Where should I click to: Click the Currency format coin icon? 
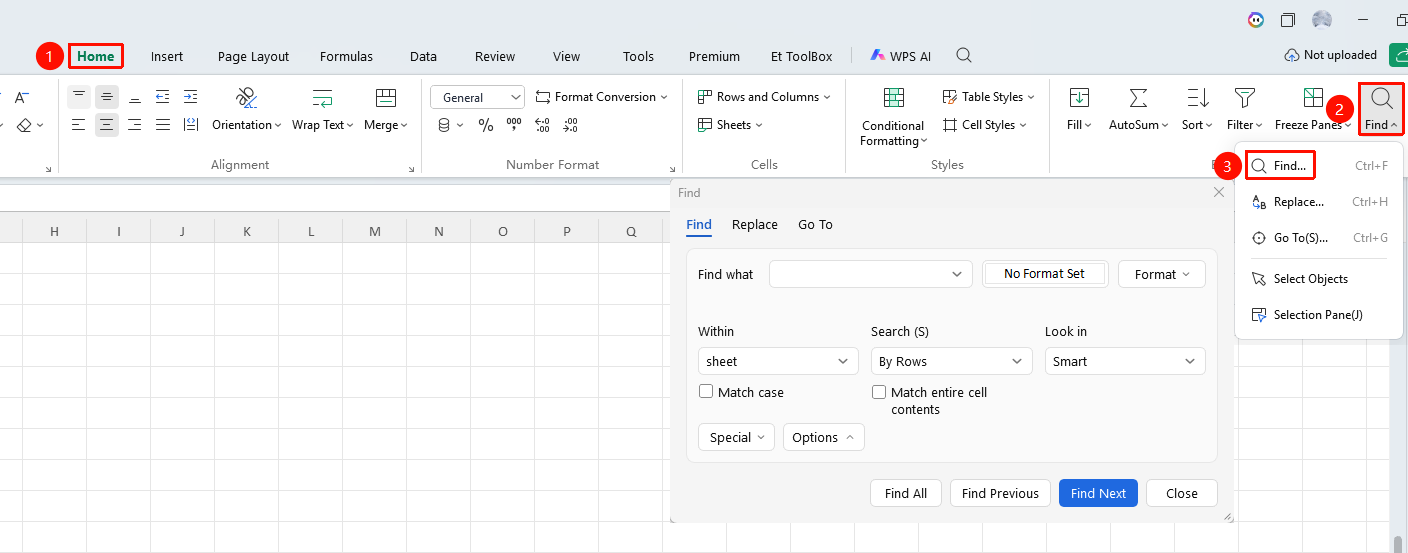(445, 125)
